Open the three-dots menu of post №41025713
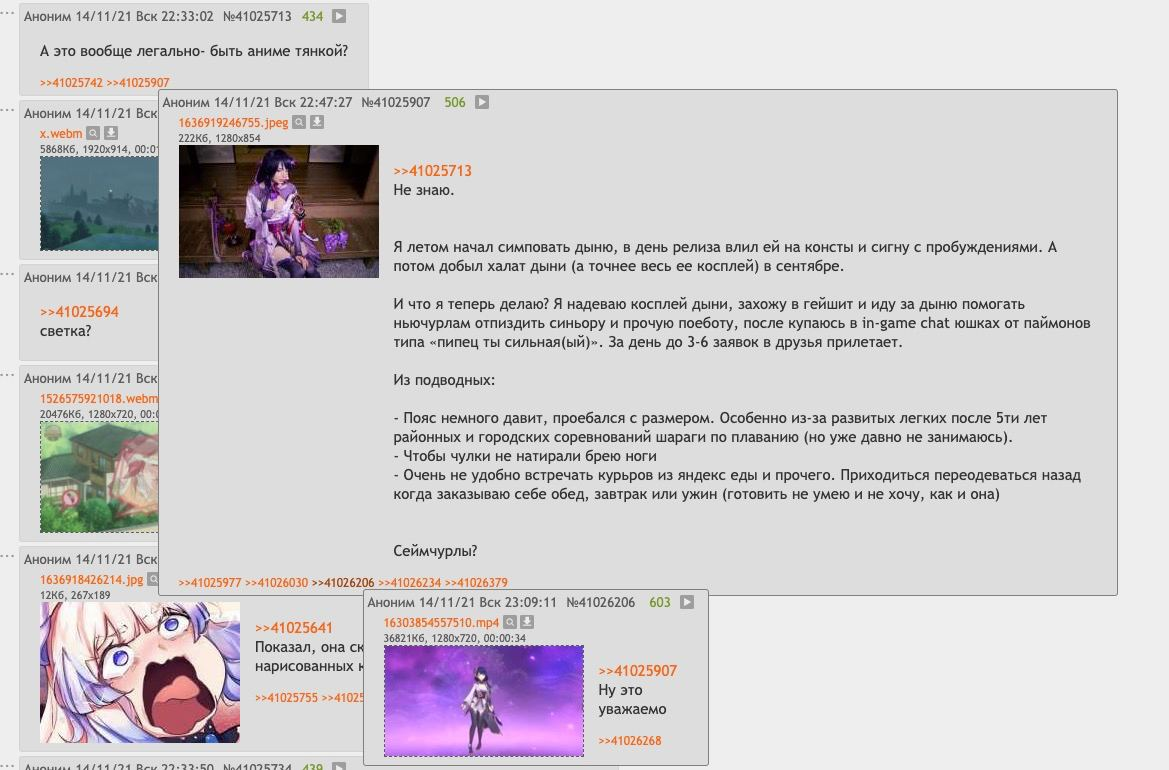1169x770 pixels. (x=7, y=14)
